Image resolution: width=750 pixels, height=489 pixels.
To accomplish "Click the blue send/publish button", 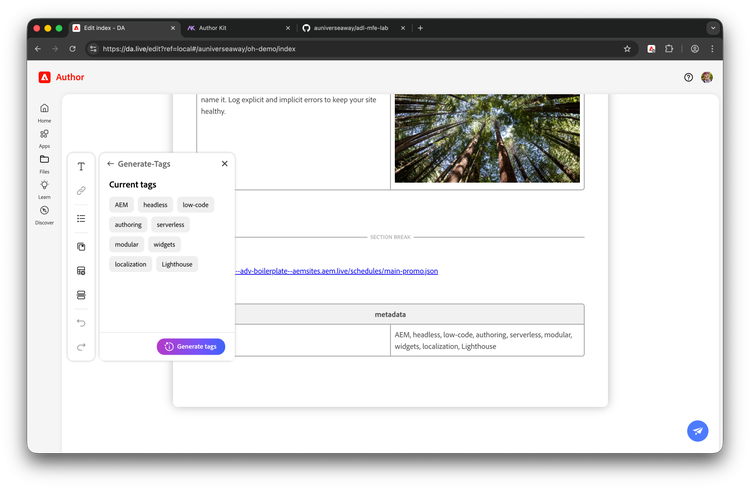I will 698,430.
